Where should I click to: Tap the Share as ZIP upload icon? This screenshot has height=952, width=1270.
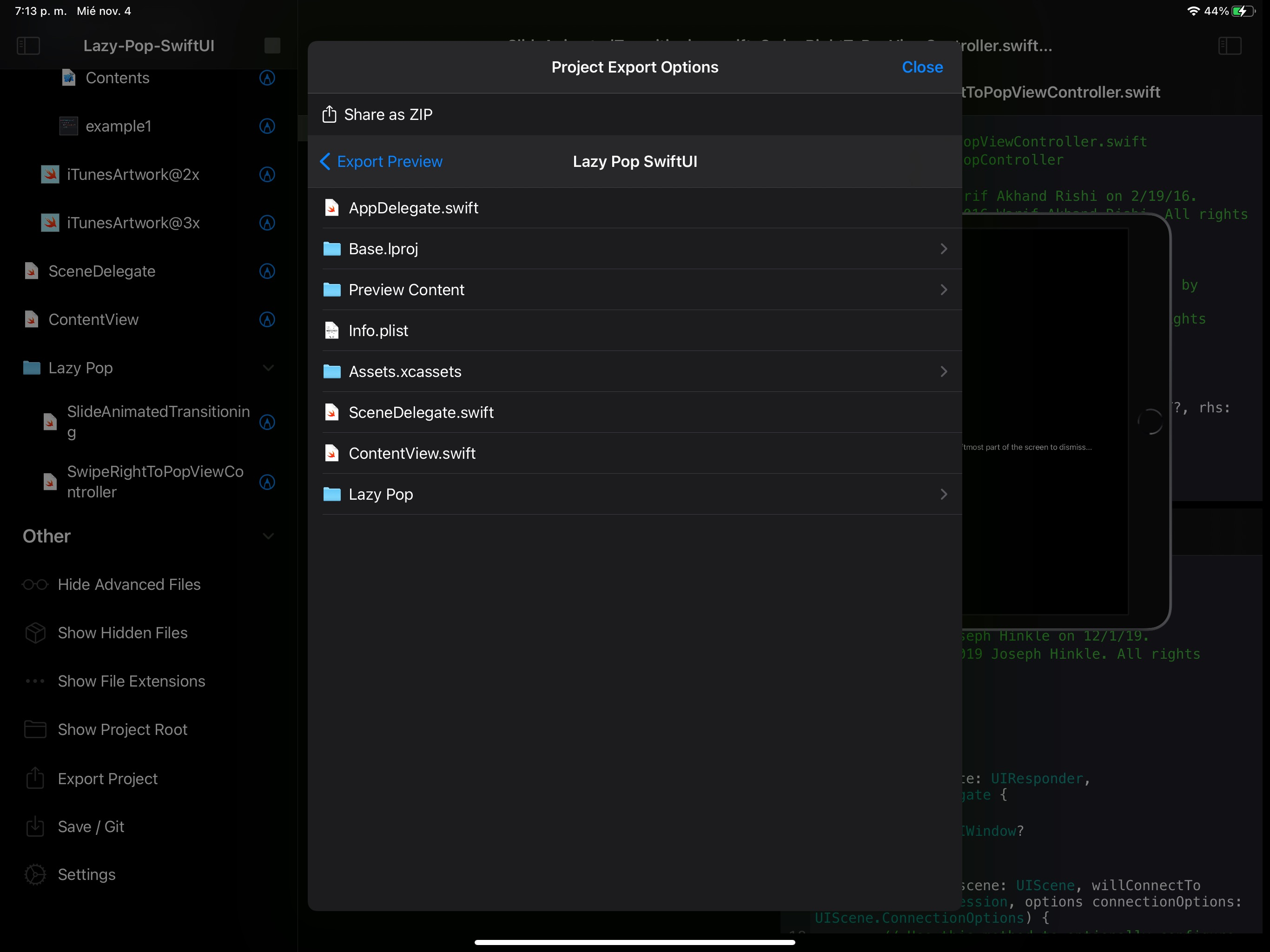pyautogui.click(x=329, y=114)
